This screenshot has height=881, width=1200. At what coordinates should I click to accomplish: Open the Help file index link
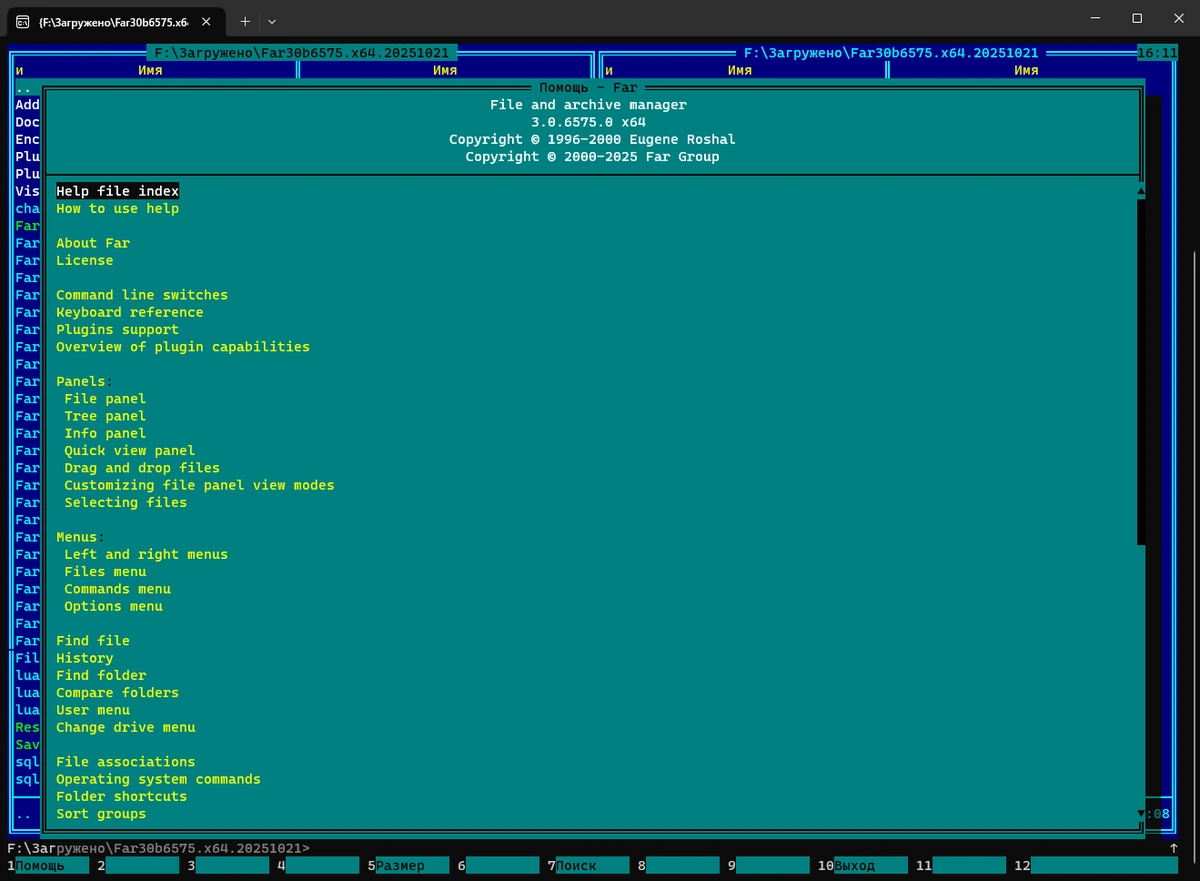(118, 191)
